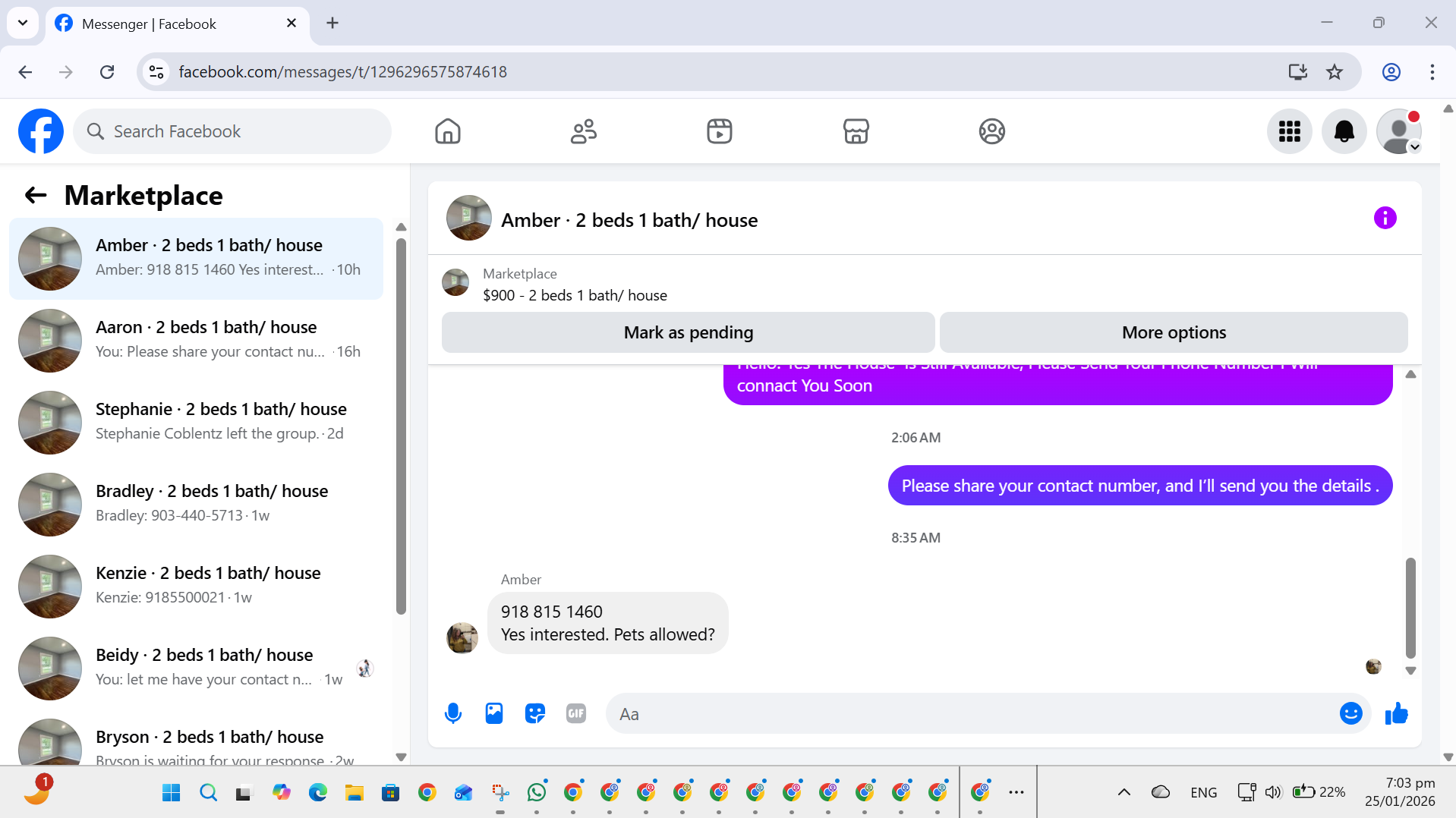Viewport: 1456px width, 818px height.
Task: Open the Video icon in top navigation
Action: coord(720,131)
